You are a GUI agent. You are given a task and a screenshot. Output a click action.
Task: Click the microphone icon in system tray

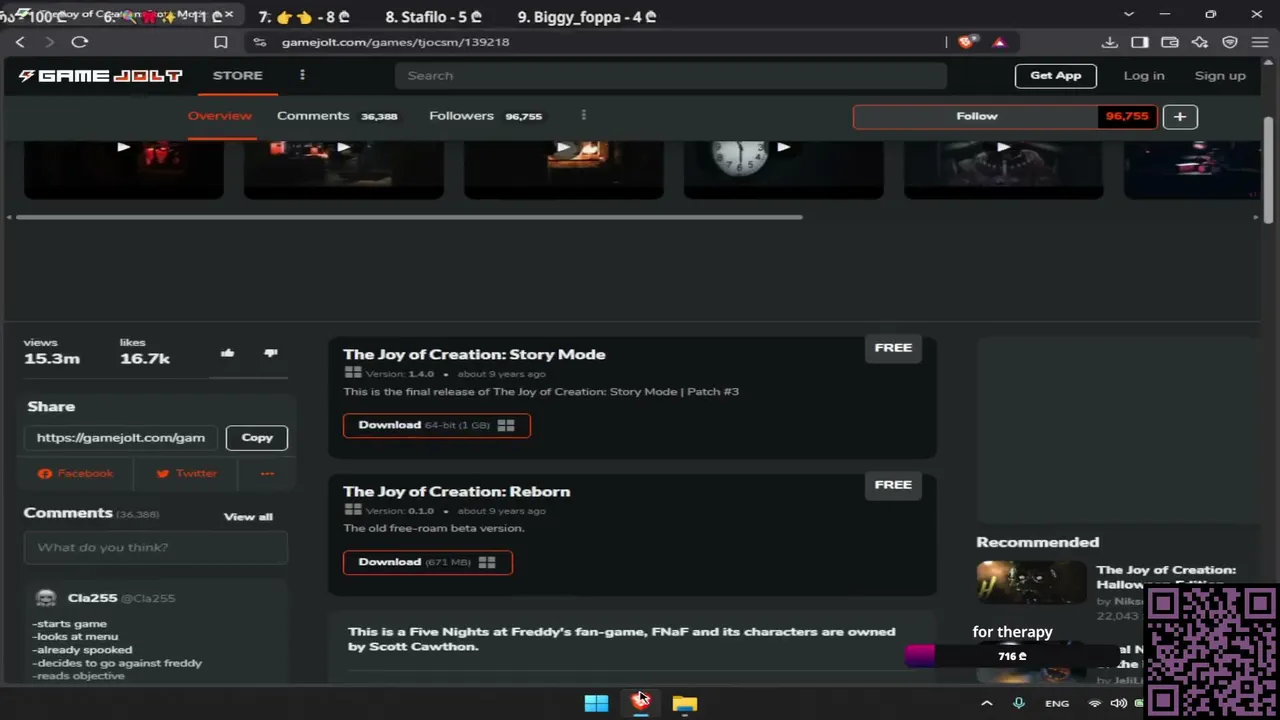[1018, 703]
